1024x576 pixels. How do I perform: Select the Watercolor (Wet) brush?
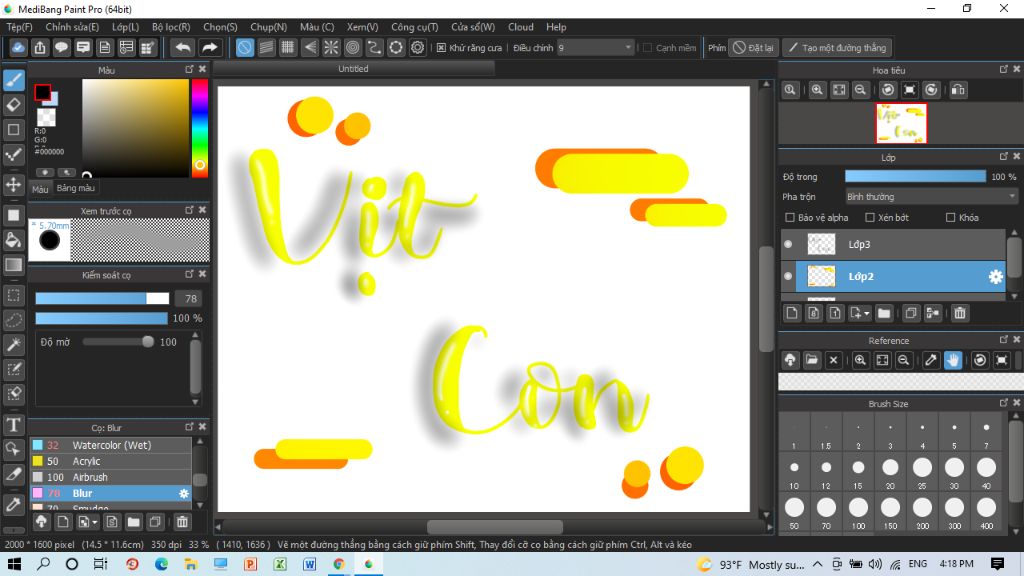pyautogui.click(x=111, y=445)
